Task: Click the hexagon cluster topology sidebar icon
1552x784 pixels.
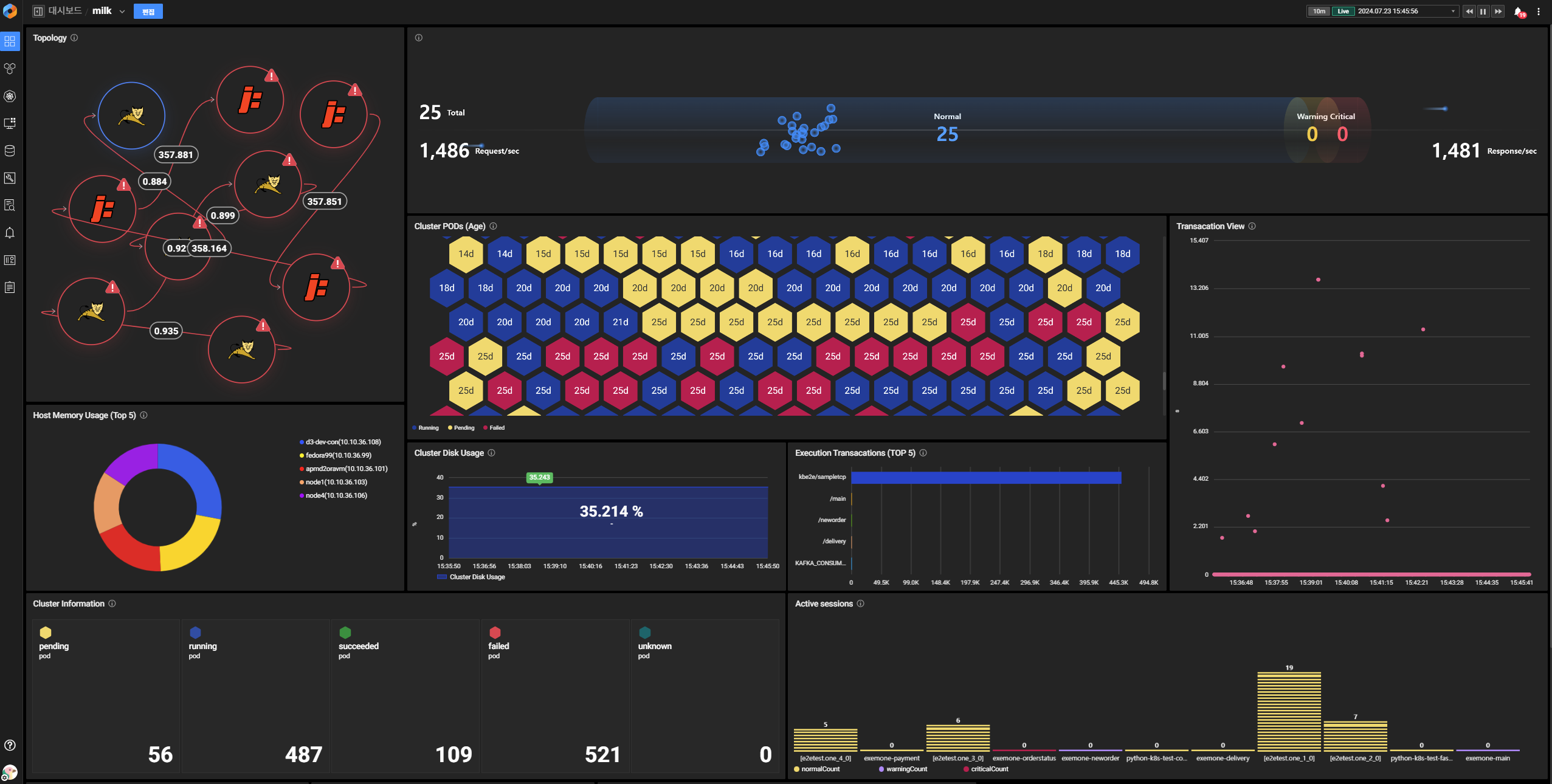Action: tap(10, 69)
